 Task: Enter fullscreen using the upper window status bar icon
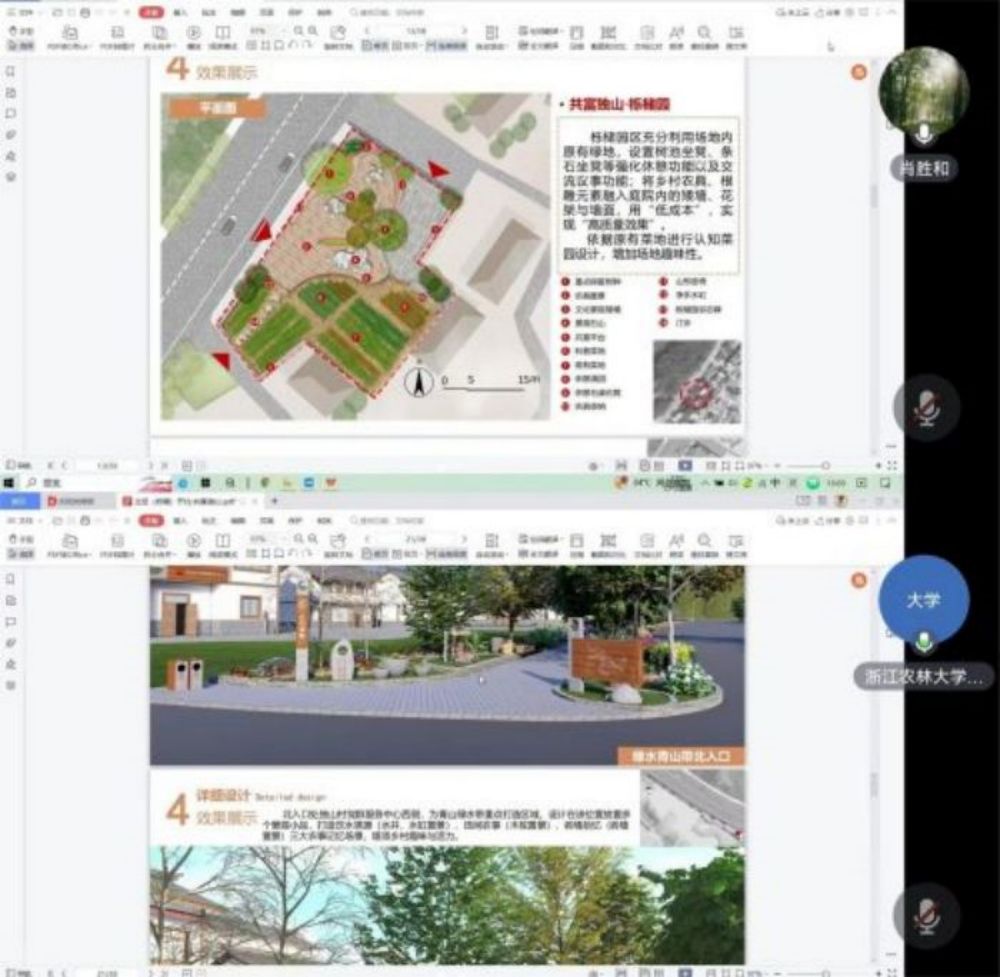click(891, 465)
